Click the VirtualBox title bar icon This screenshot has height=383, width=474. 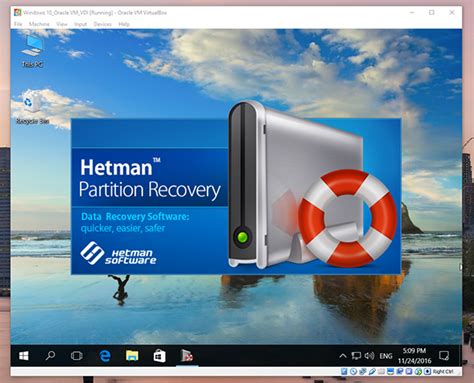click(x=17, y=13)
